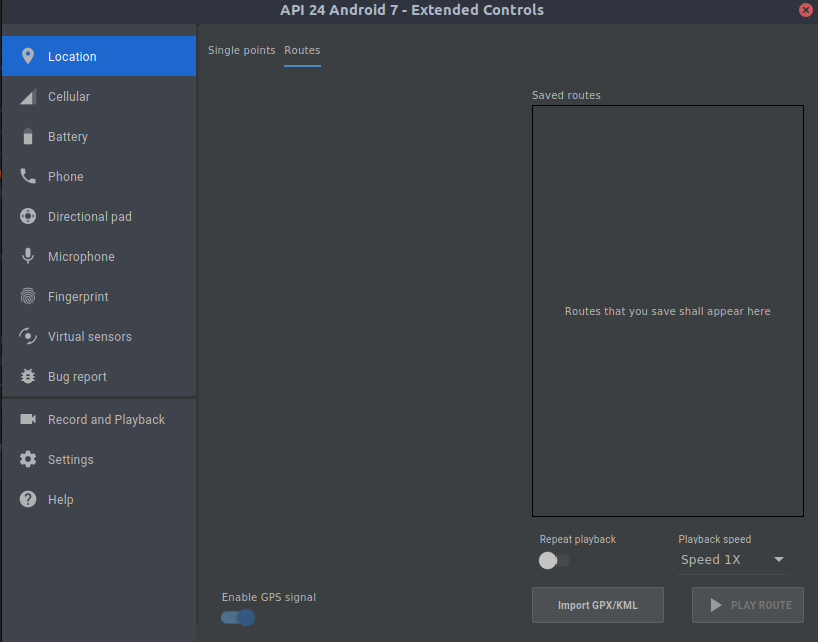
Task: Disable the Enable GPS signal switch
Action: coord(238,617)
